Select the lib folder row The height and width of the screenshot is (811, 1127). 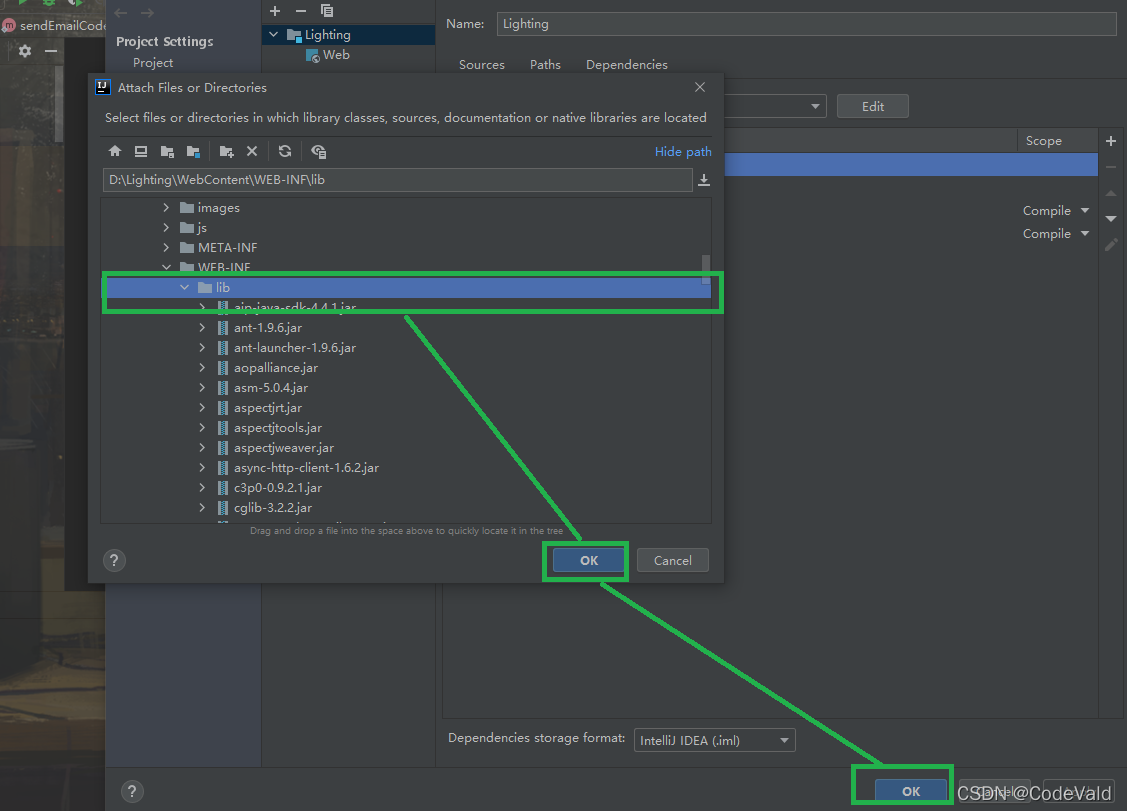pos(407,288)
